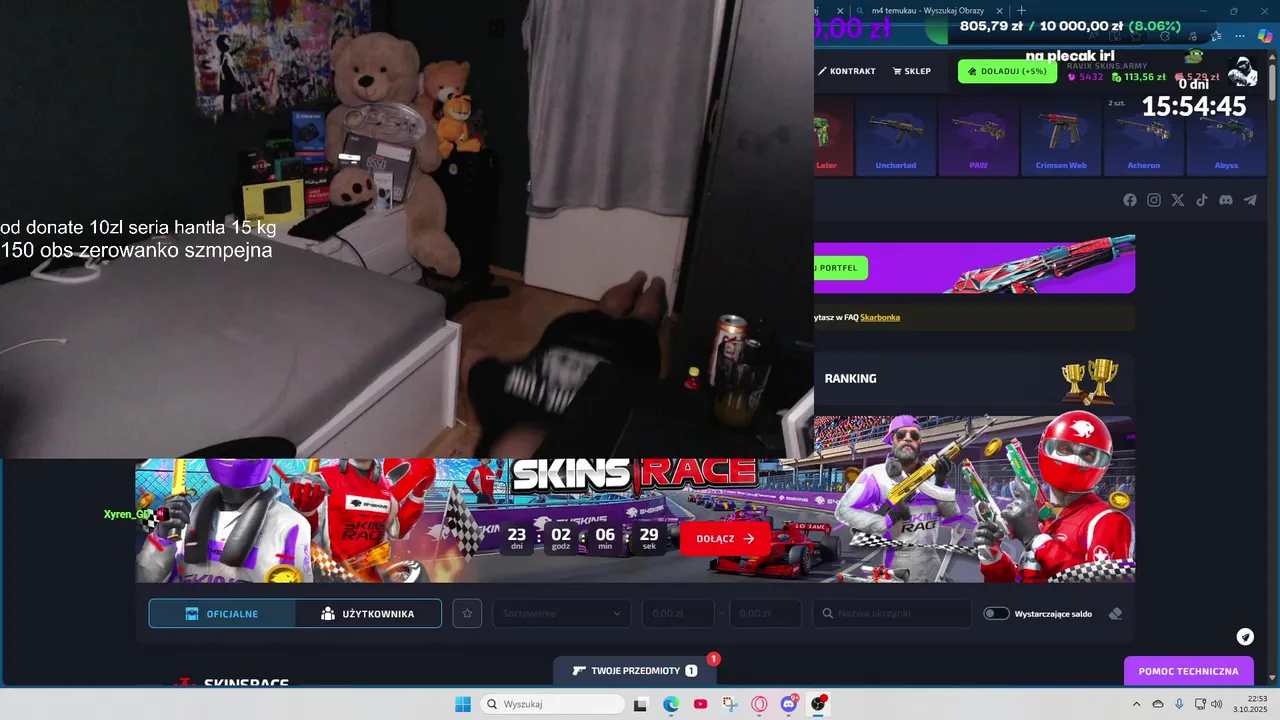Click the microphone tray icon
The image size is (1280, 720).
pos(1180,704)
